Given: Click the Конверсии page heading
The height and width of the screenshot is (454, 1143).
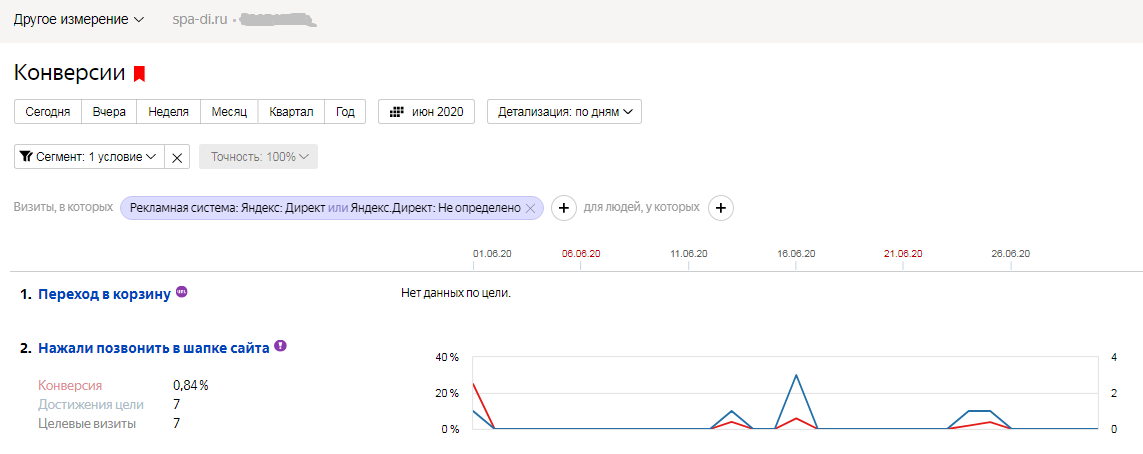Looking at the screenshot, I should pyautogui.click(x=70, y=73).
